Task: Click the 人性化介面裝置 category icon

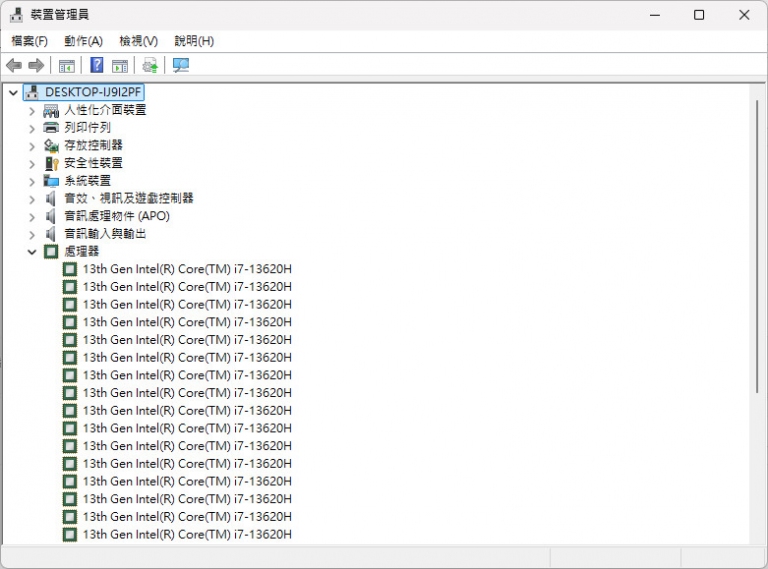Action: [51, 110]
